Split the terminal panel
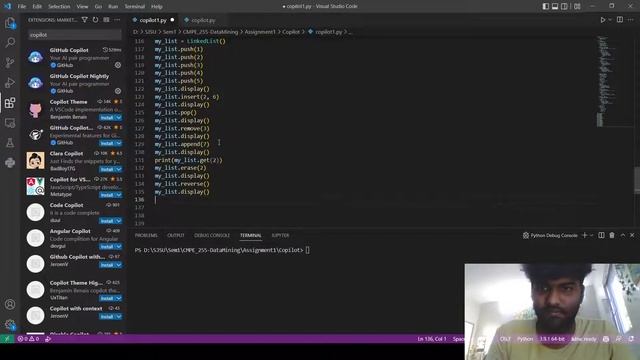640x360 pixels. point(601,235)
